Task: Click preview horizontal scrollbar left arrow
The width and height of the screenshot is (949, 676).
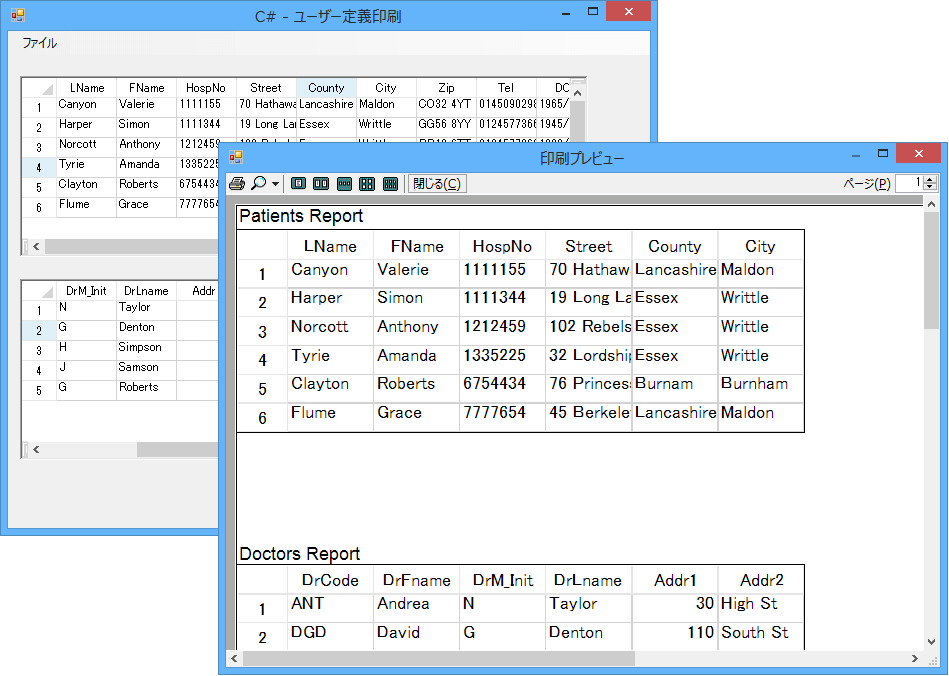Action: click(x=234, y=658)
